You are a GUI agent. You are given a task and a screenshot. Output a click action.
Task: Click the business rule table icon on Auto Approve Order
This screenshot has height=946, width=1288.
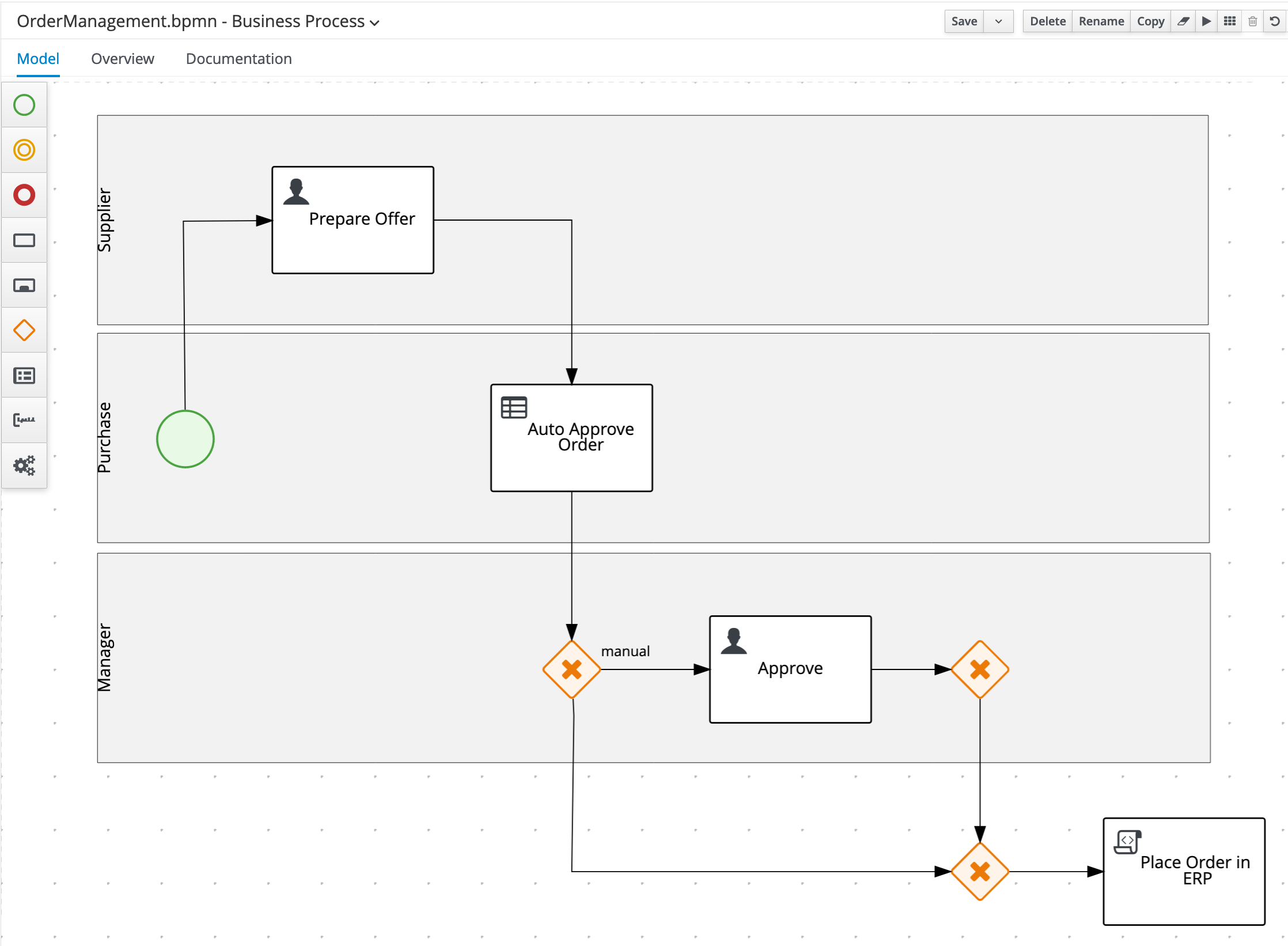pyautogui.click(x=514, y=407)
